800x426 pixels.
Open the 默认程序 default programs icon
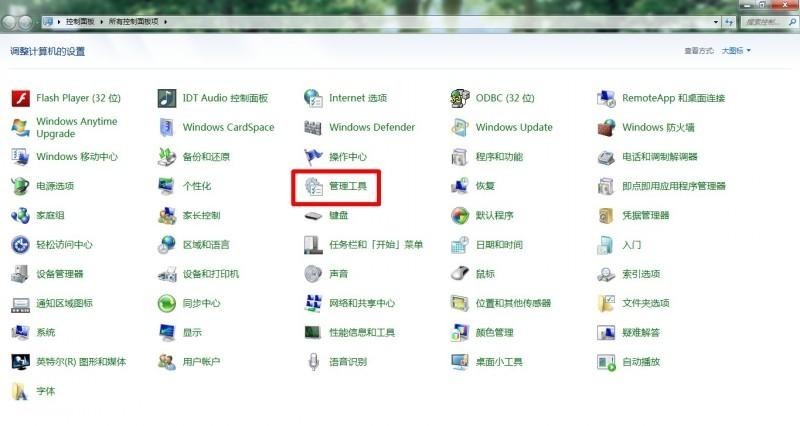[460, 215]
